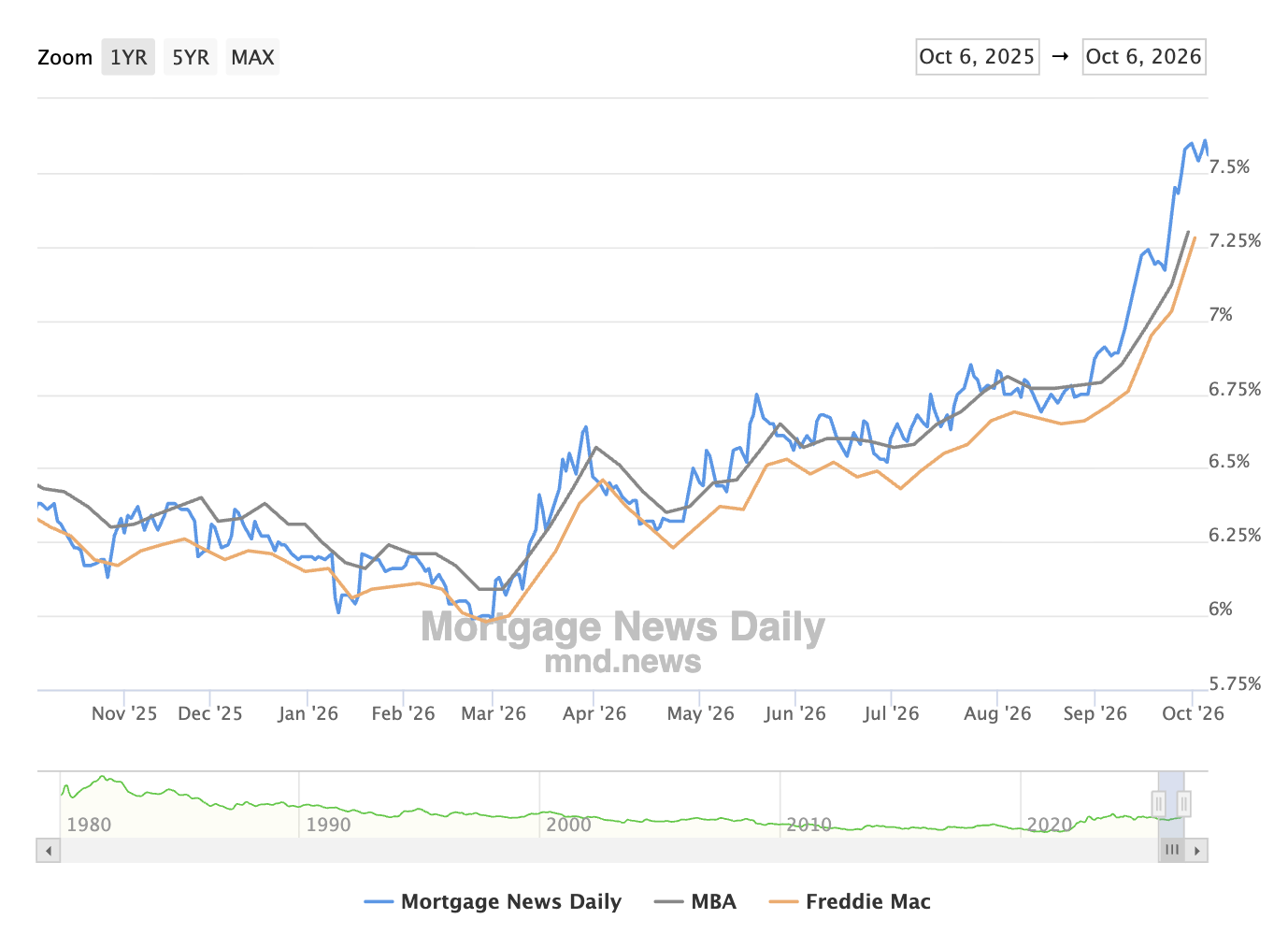1288x948 pixels.
Task: Click the 7% y-axis label
Action: point(1221,314)
